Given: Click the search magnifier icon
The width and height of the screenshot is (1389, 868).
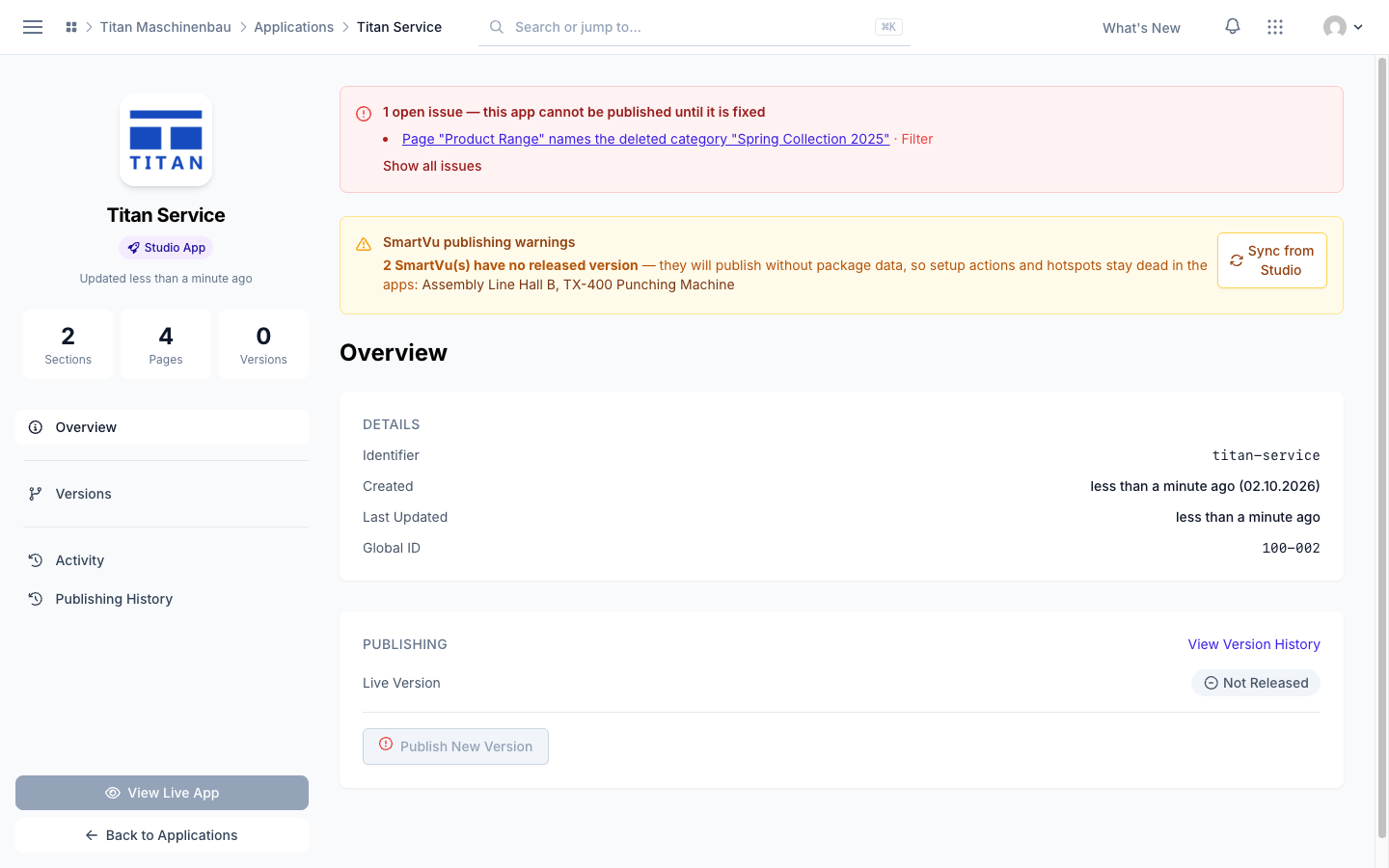Looking at the screenshot, I should click(497, 27).
